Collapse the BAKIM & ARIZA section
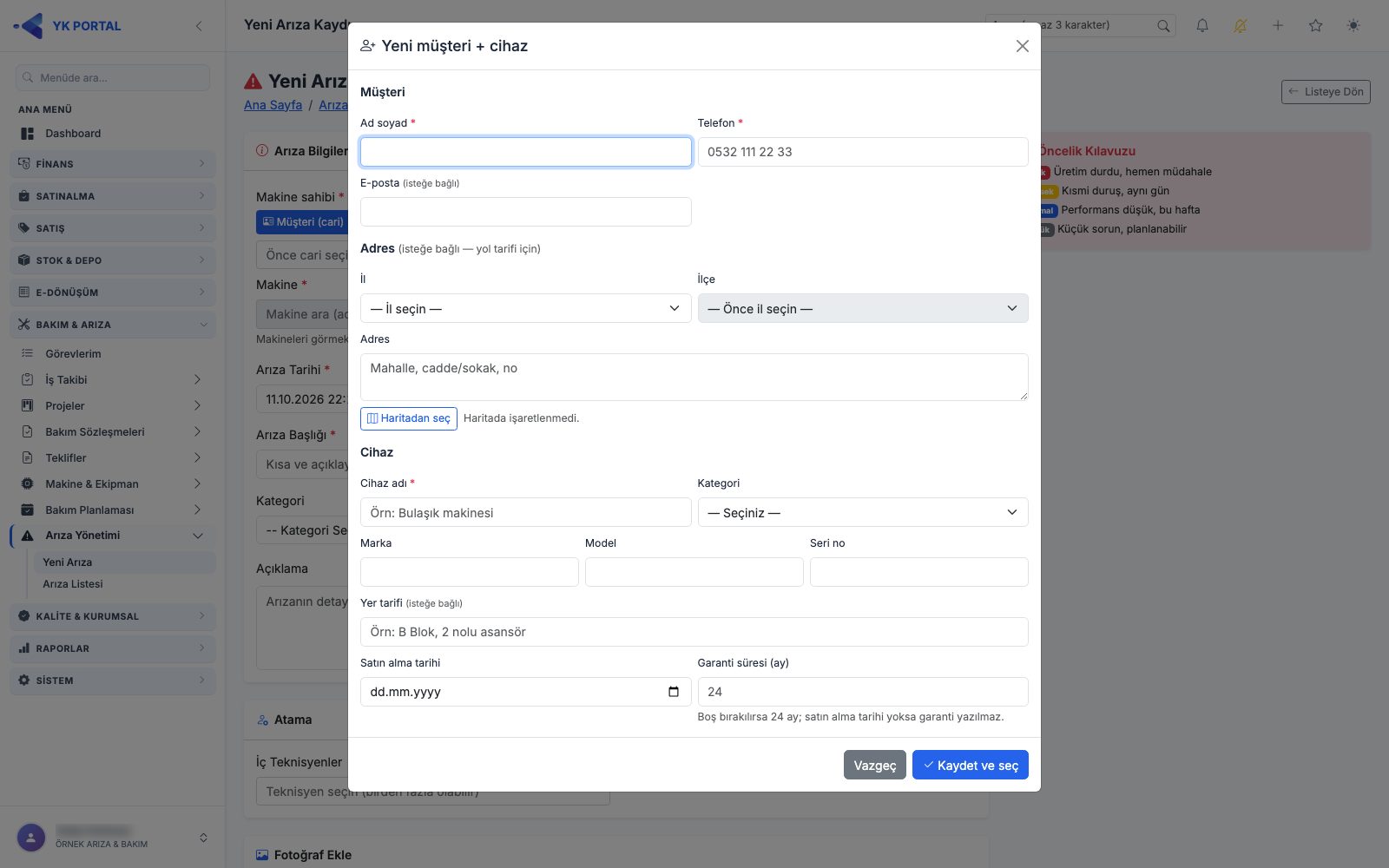The height and width of the screenshot is (868, 1389). 113,325
